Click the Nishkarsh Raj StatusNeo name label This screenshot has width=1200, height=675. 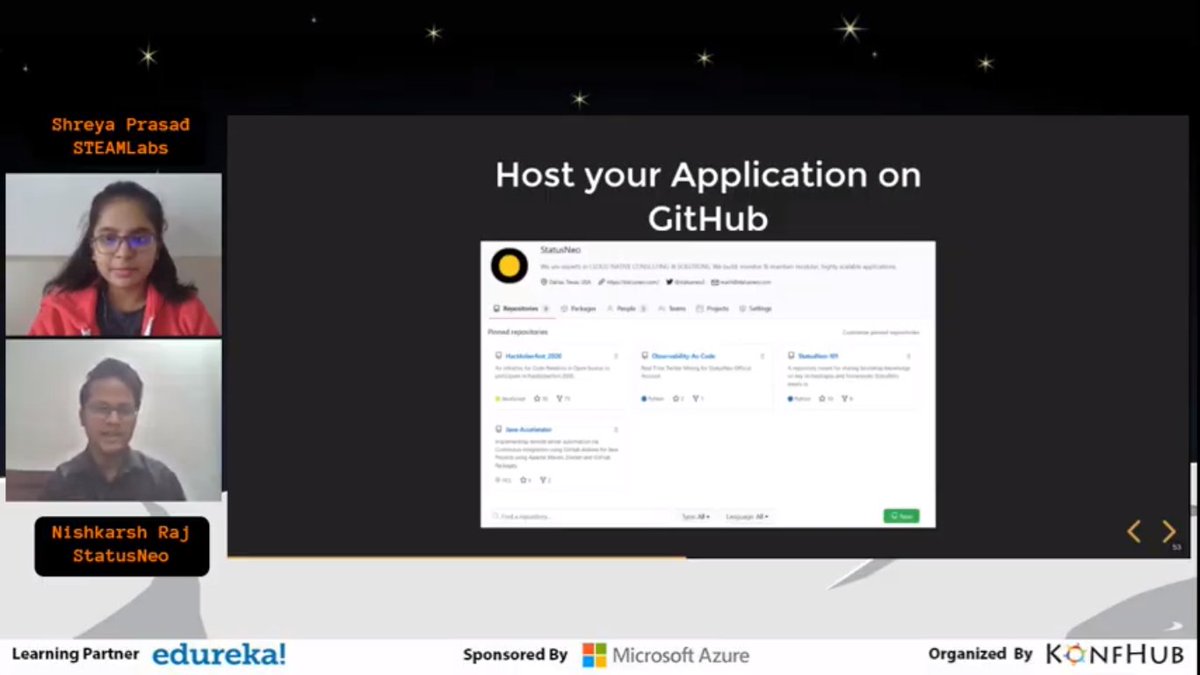(x=121, y=545)
